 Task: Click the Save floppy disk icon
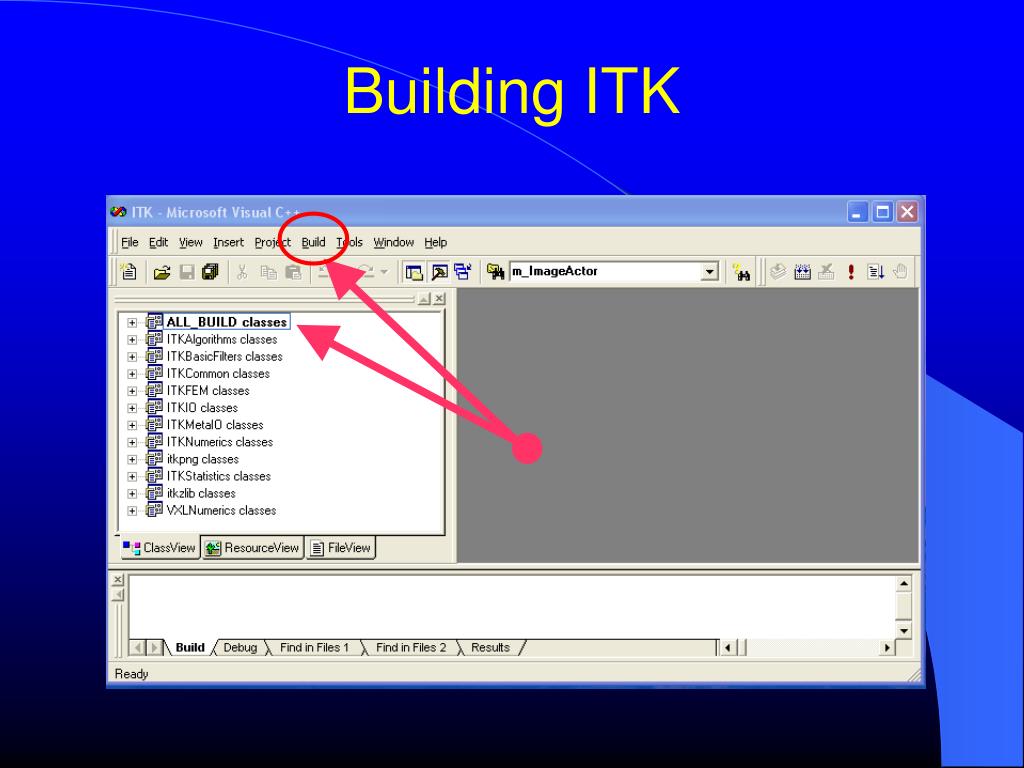[x=187, y=272]
